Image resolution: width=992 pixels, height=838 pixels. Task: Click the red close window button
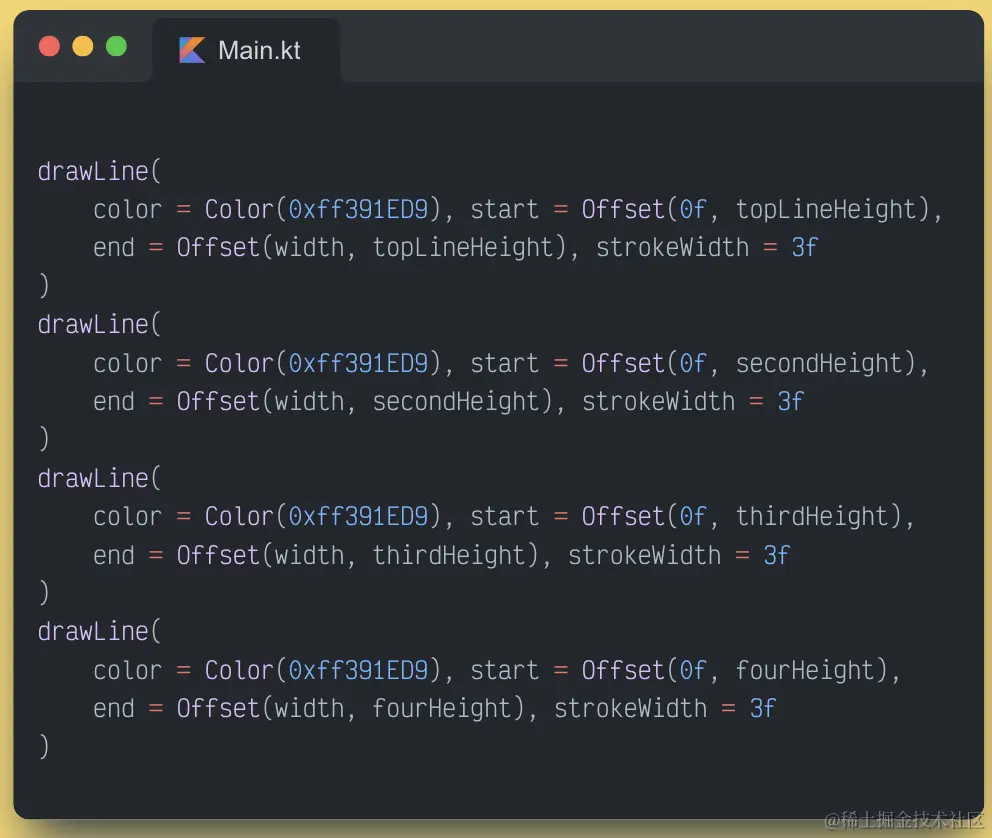click(x=49, y=46)
